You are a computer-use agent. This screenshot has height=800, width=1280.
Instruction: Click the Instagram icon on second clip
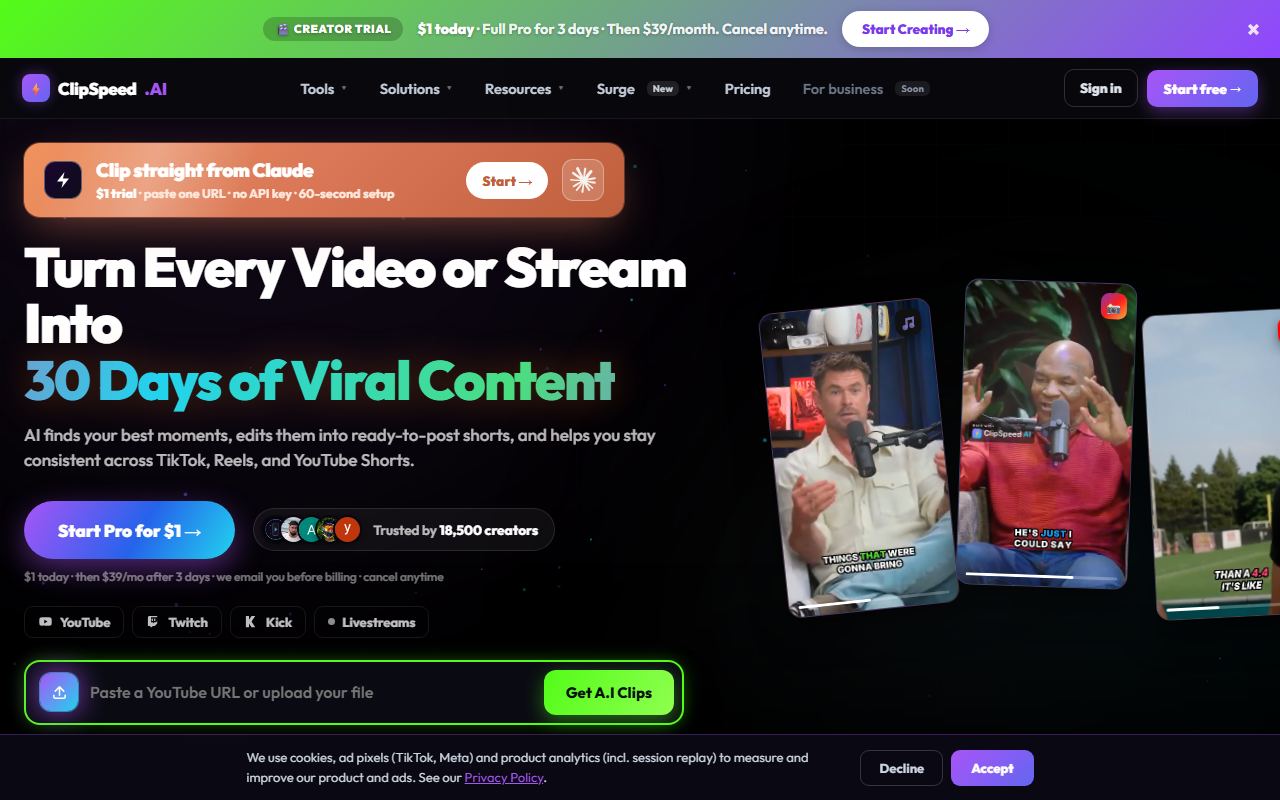pyautogui.click(x=1114, y=307)
